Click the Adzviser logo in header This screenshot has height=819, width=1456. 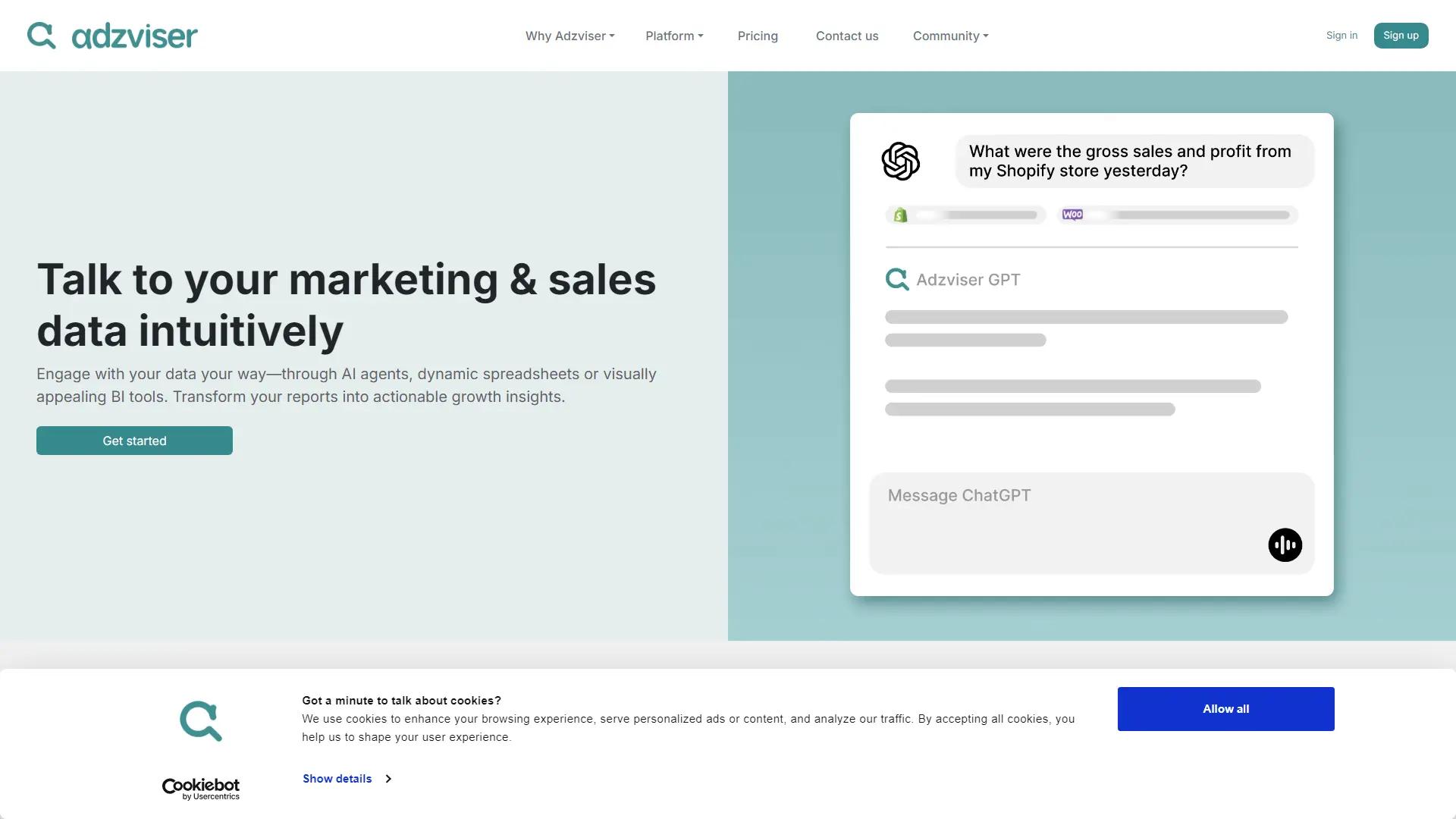pyautogui.click(x=112, y=36)
